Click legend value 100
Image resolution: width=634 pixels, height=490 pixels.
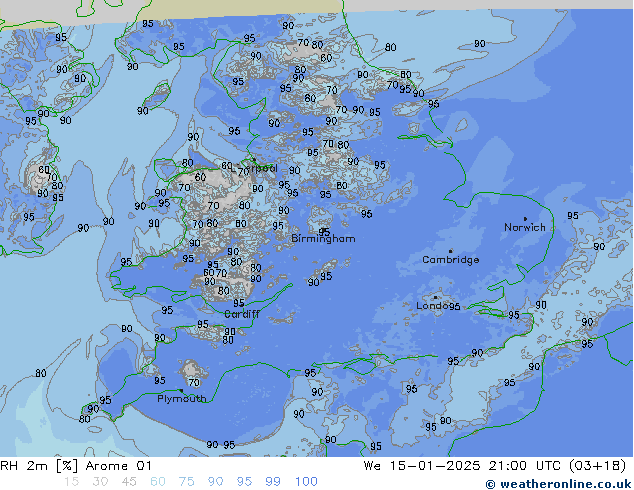pyautogui.click(x=306, y=482)
